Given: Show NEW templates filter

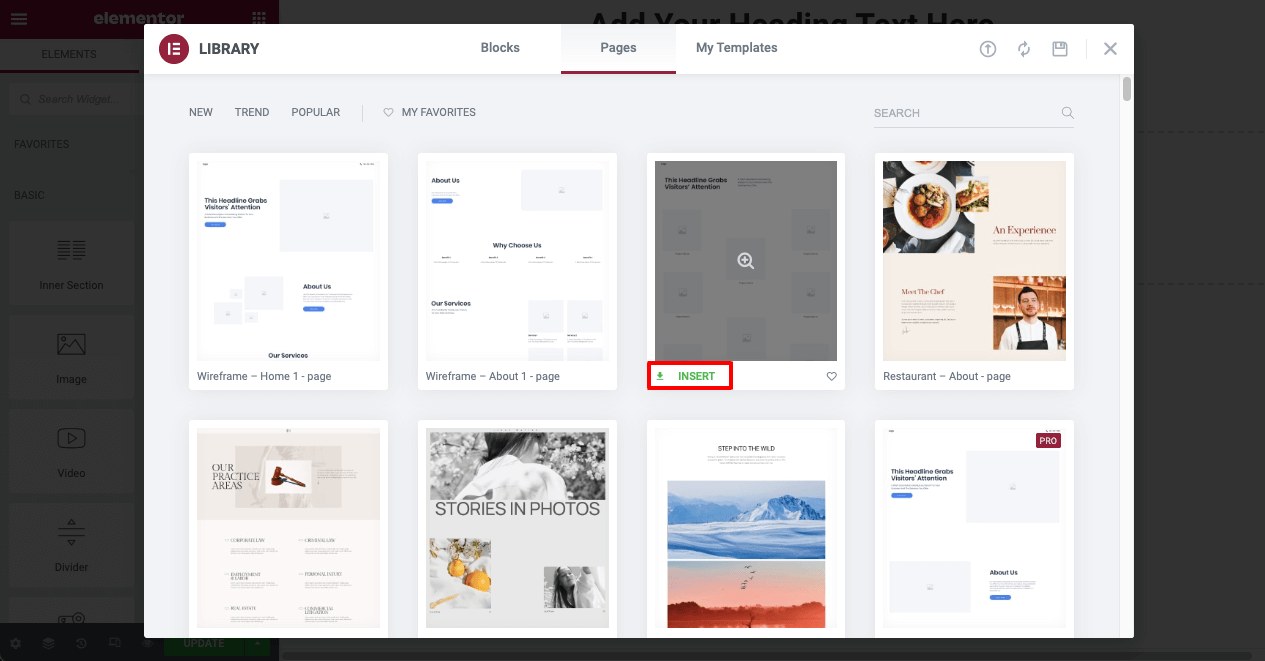Looking at the screenshot, I should 201,113.
